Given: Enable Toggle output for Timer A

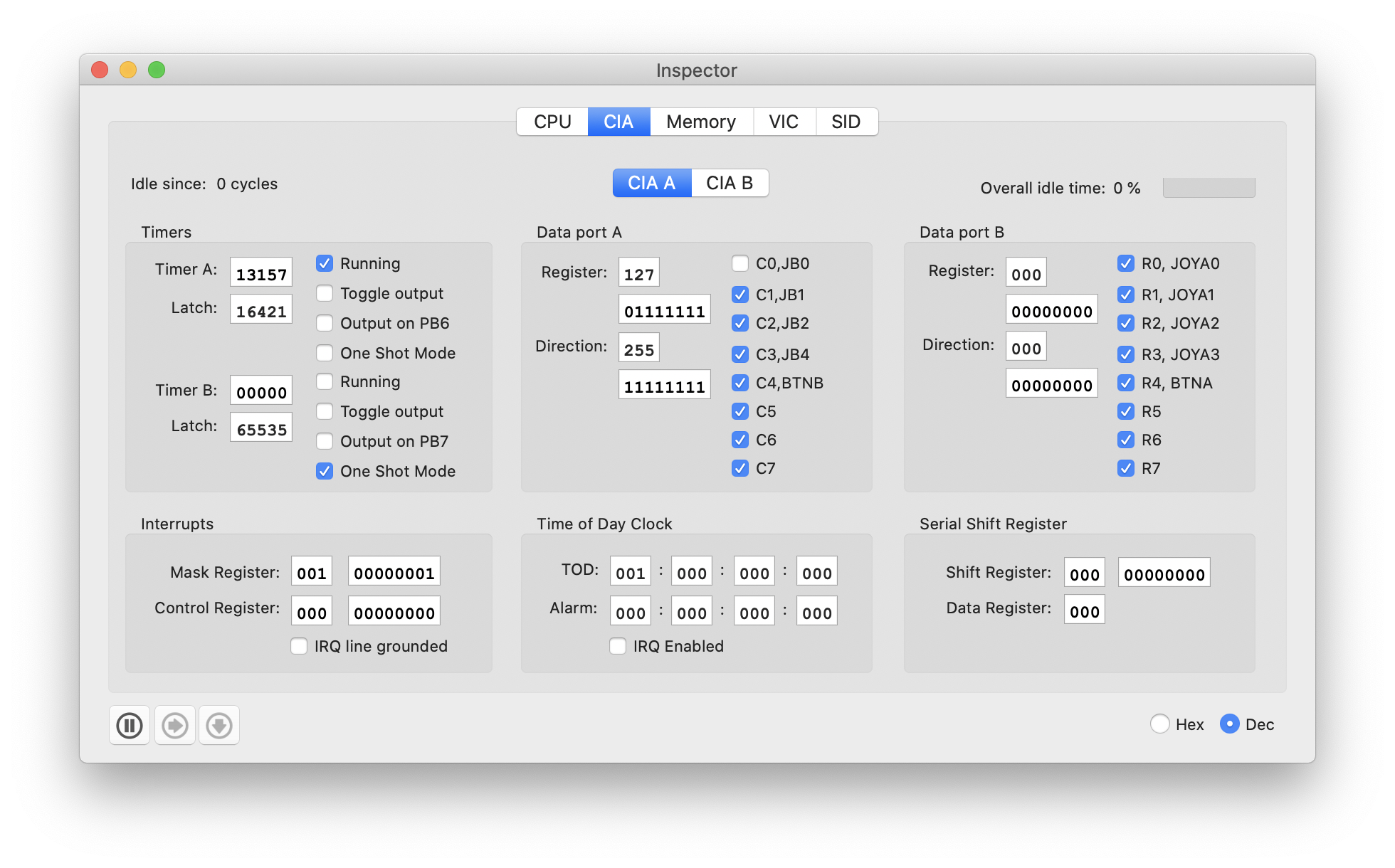Looking at the screenshot, I should 325,293.
